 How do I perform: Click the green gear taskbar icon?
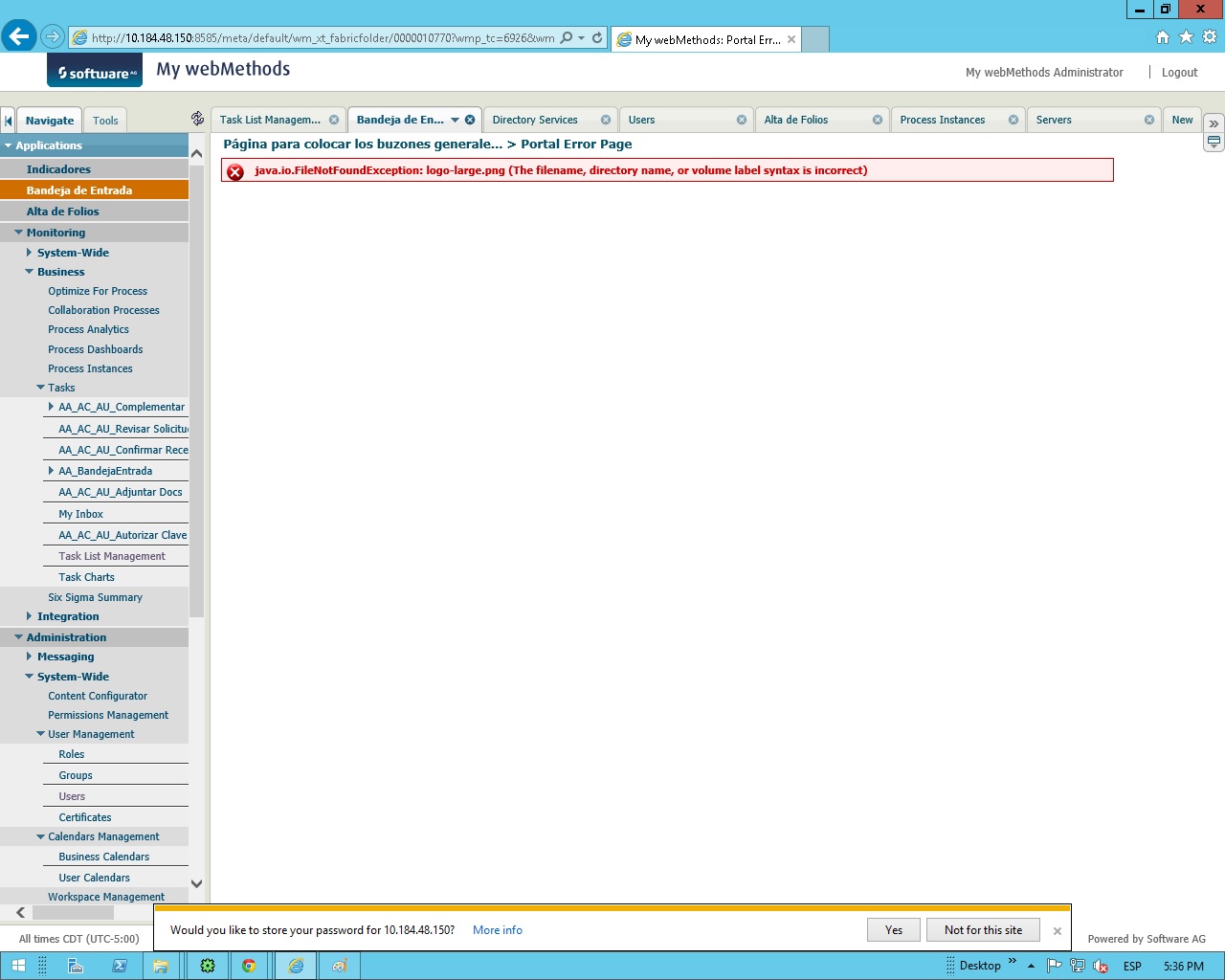208,966
